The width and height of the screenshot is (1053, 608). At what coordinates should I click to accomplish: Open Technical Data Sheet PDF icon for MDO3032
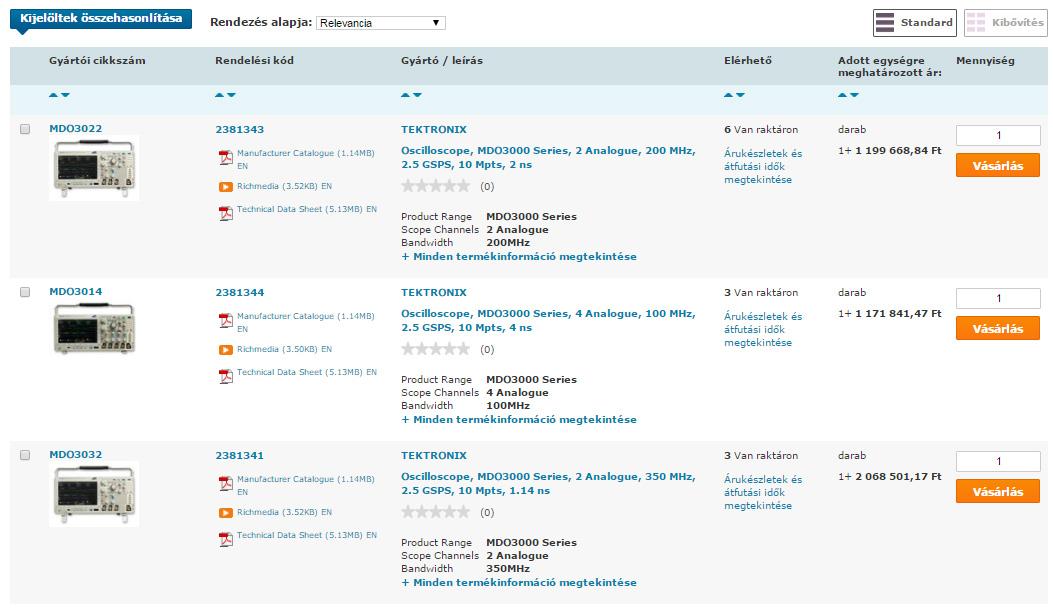pyautogui.click(x=226, y=540)
